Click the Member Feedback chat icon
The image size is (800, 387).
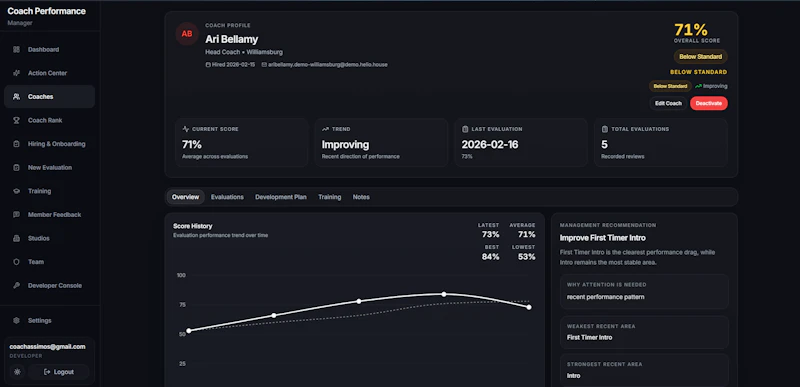pos(16,215)
